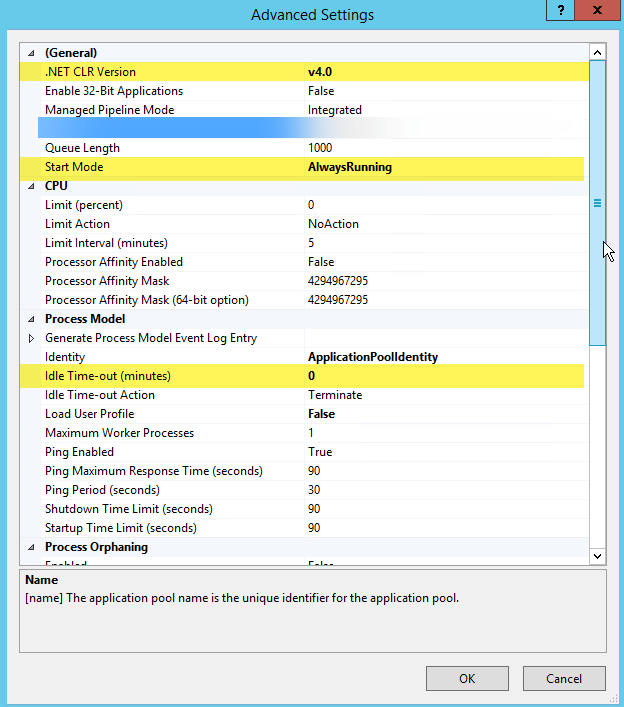Select the Identity property
Viewport: 624px width, 707px height.
point(65,357)
